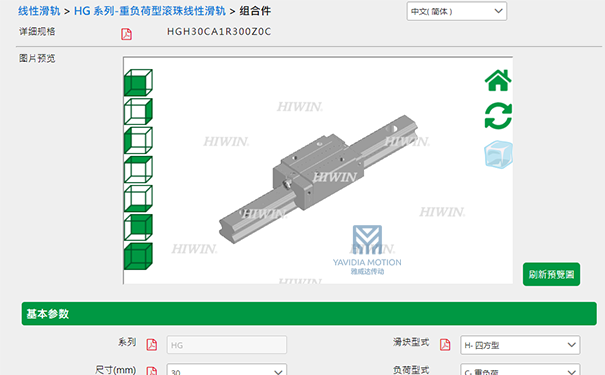This screenshot has width=605, height=375.
Task: Expand the H-四方型 slider type dropdown
Action: tap(520, 345)
